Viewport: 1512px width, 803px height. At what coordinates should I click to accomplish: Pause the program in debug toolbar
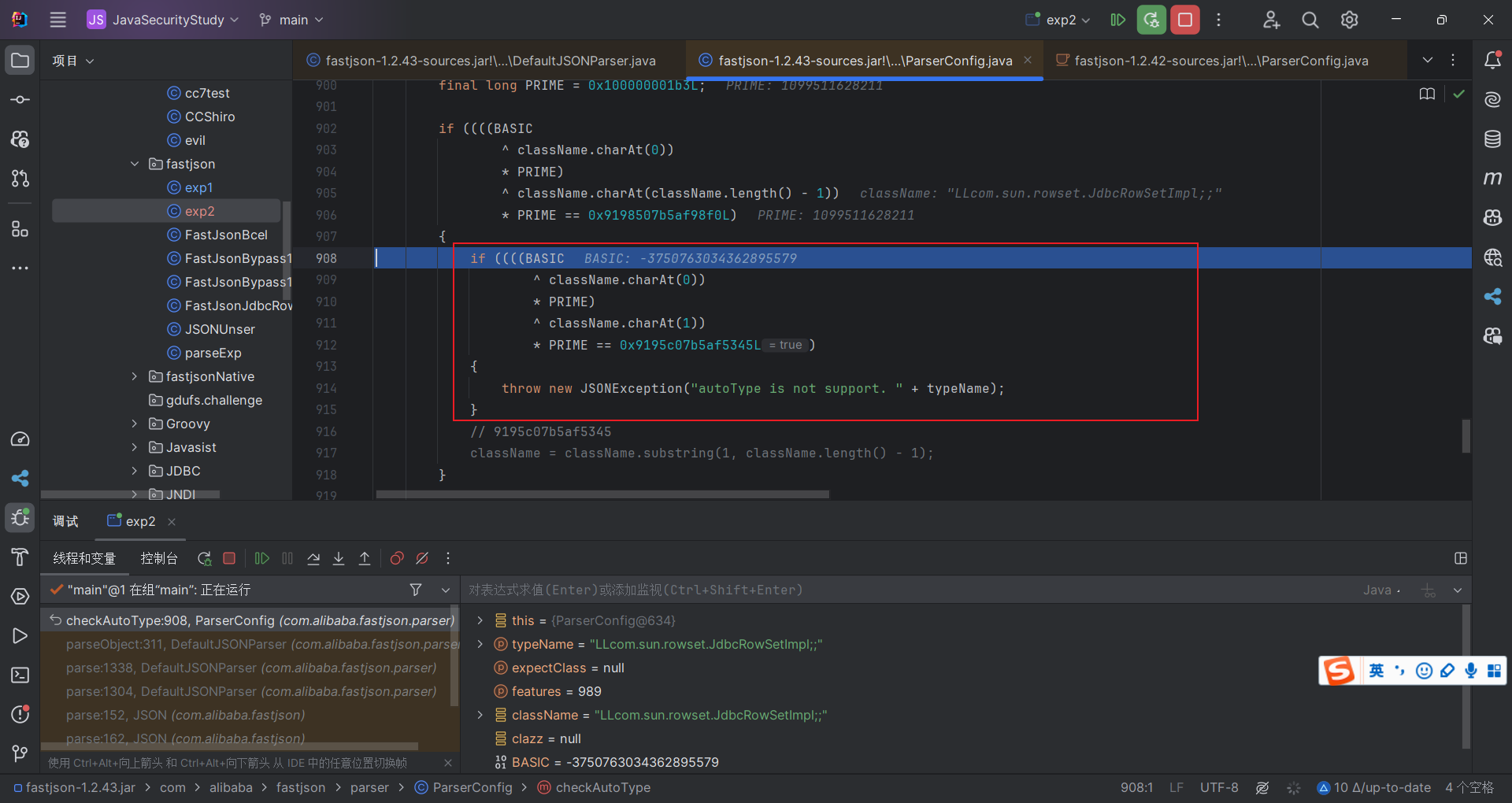click(287, 558)
